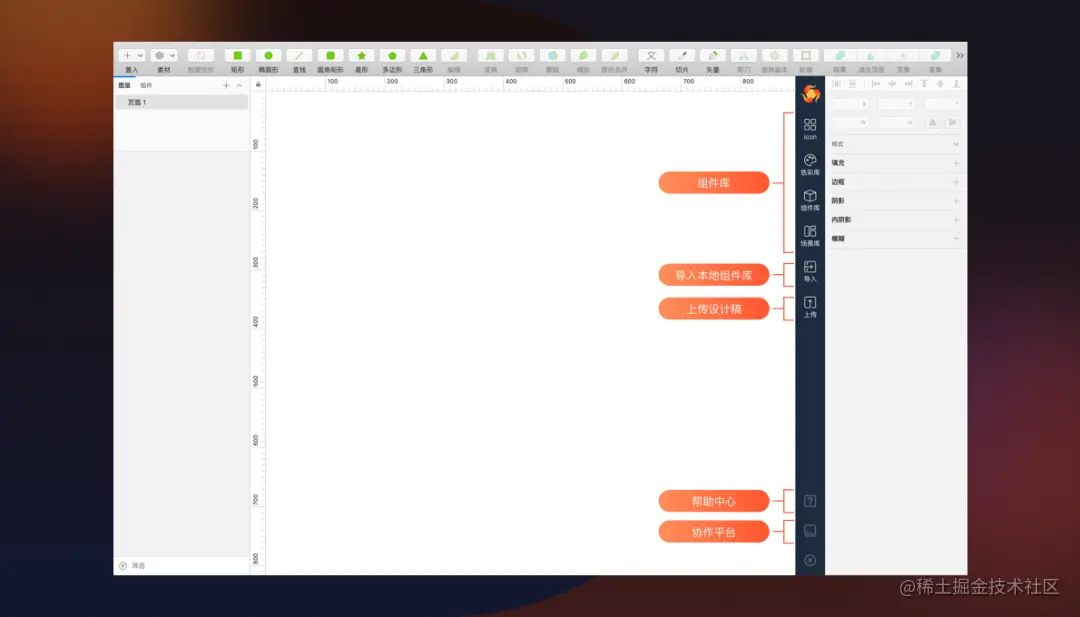The image size is (1080, 617).
Task: Click the 筛选 filter field at bottom
Action: pyautogui.click(x=182, y=565)
